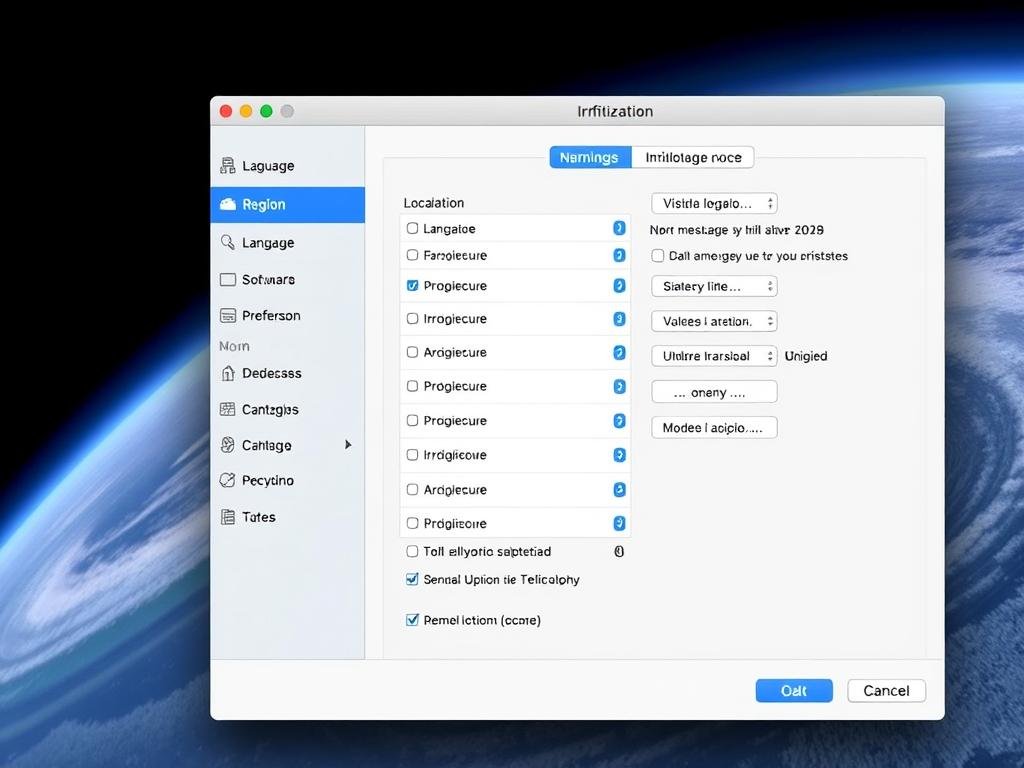Click the Modee l acipio button
This screenshot has width=1024, height=768.
714,427
